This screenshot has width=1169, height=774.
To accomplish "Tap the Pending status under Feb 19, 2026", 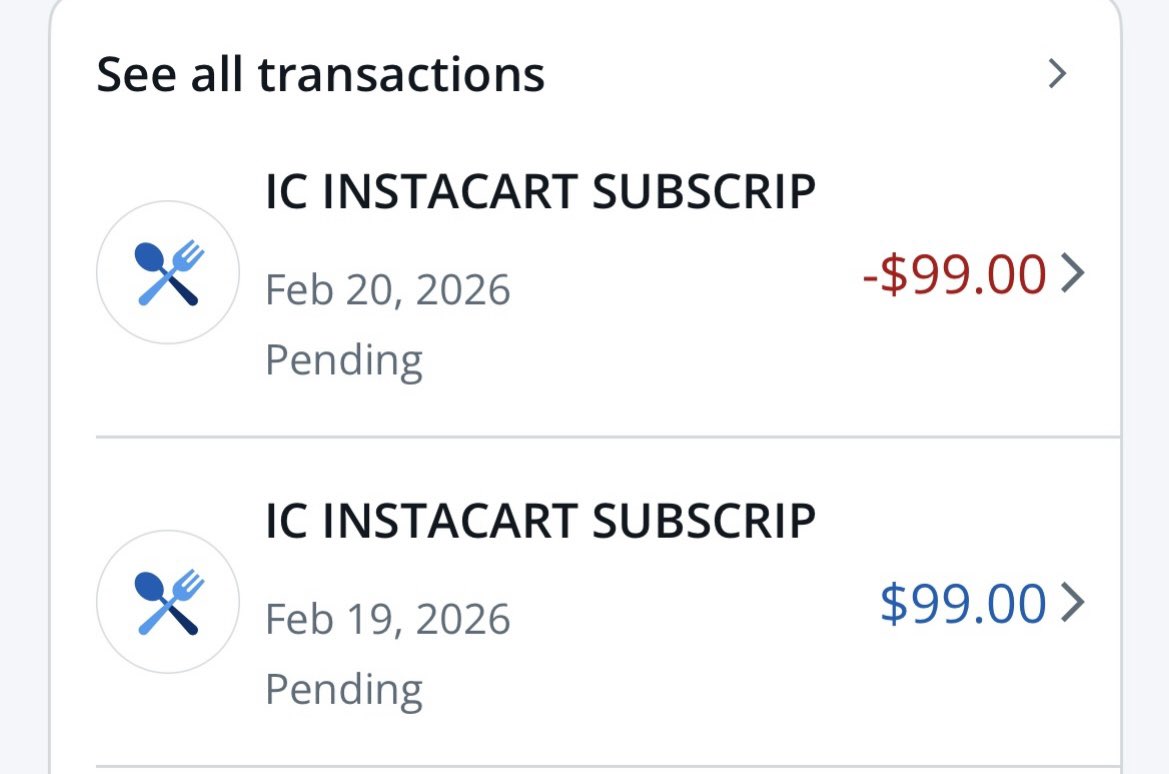I will [344, 689].
